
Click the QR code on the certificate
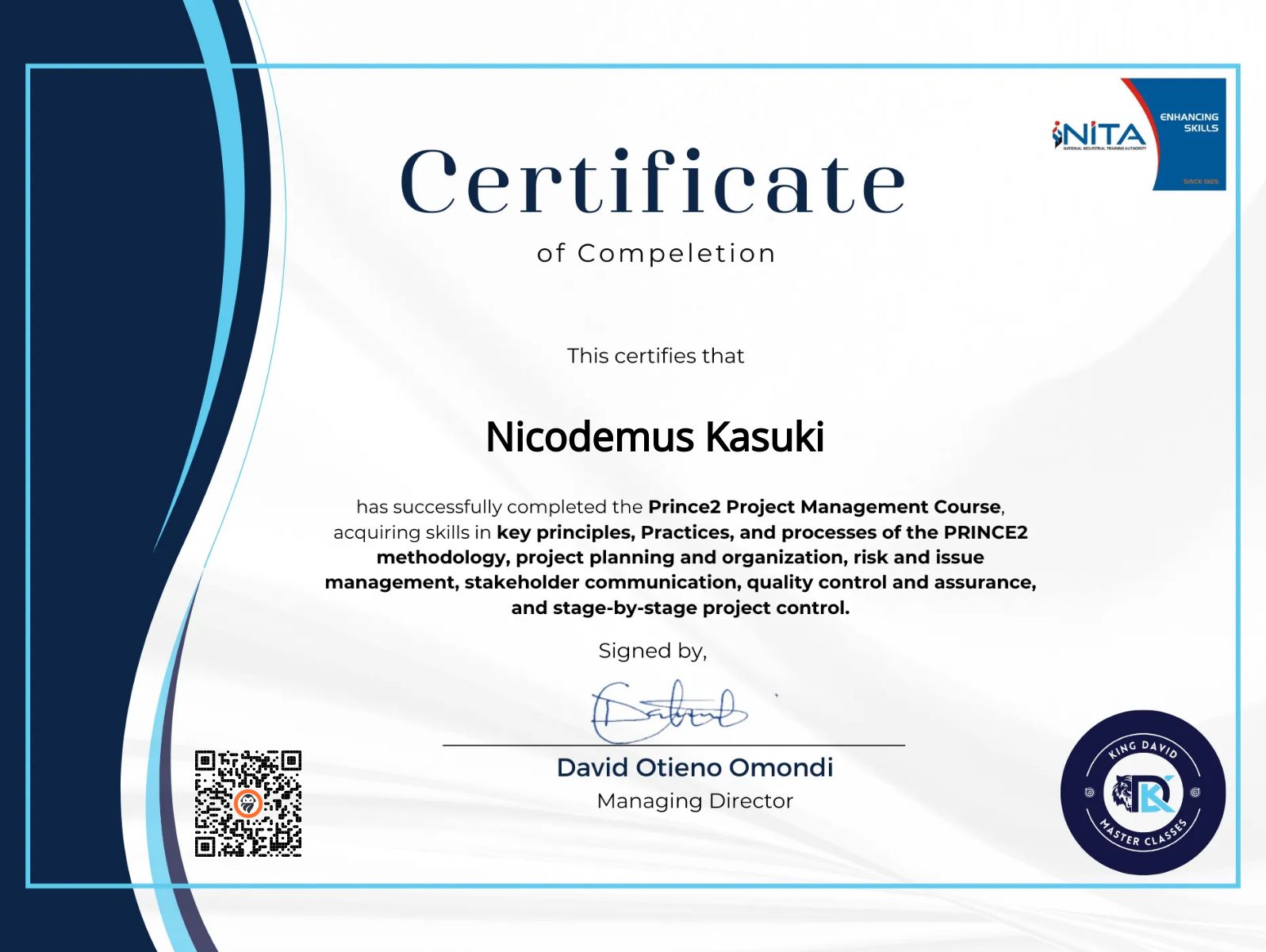click(x=248, y=804)
